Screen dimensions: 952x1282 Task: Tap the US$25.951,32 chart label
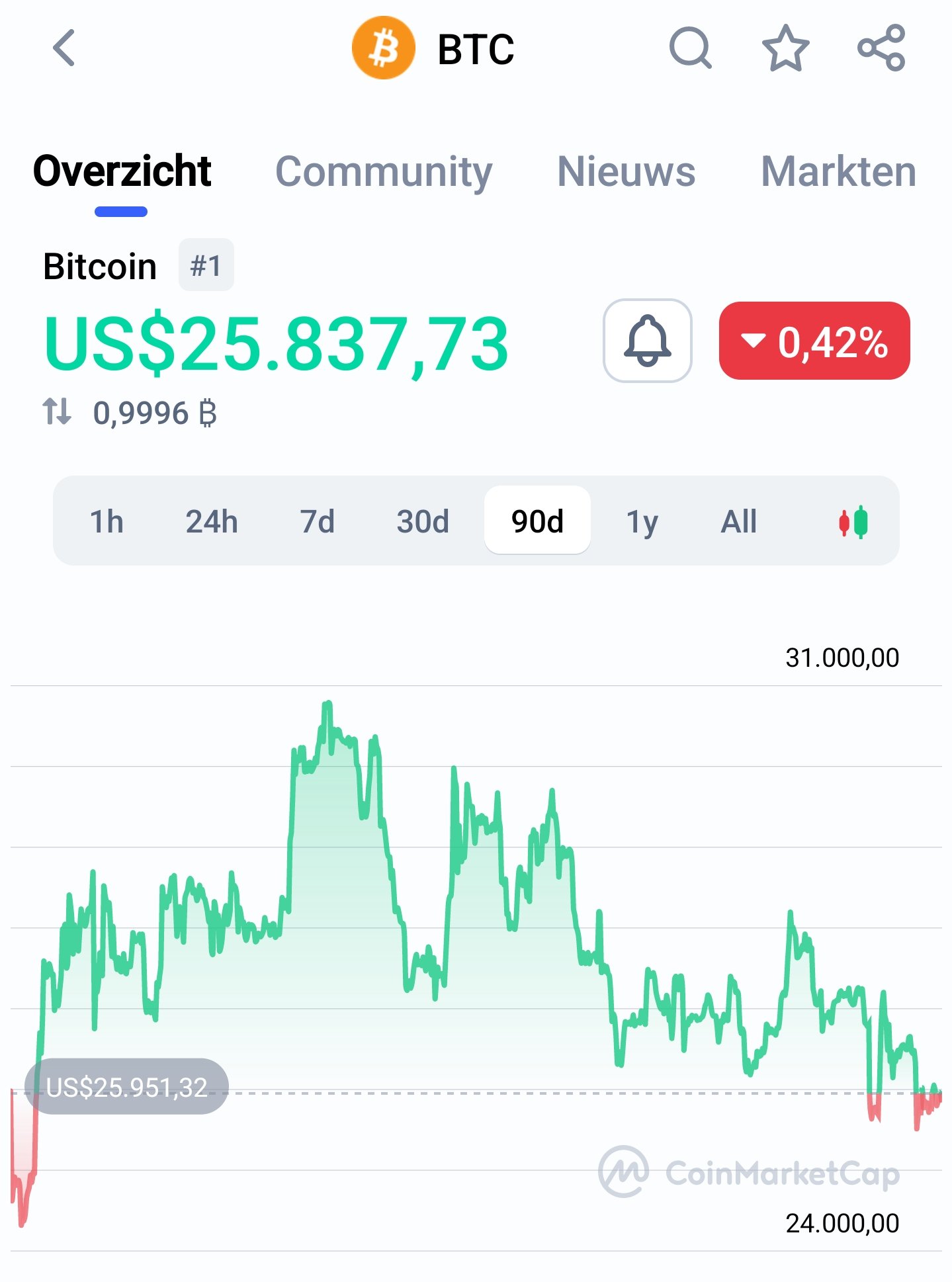click(x=126, y=1087)
